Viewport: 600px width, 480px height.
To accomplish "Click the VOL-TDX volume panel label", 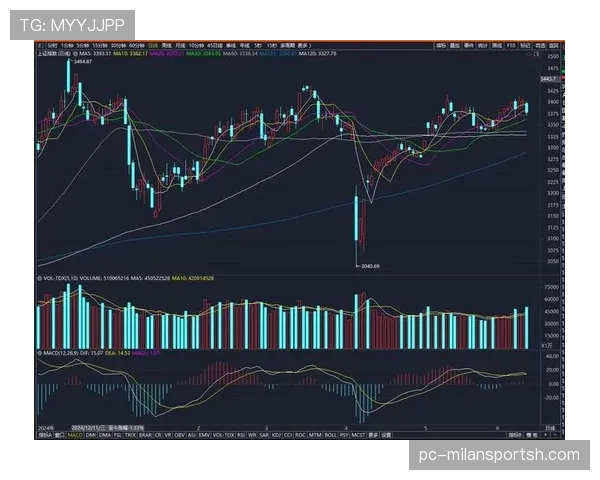I will tap(56, 275).
